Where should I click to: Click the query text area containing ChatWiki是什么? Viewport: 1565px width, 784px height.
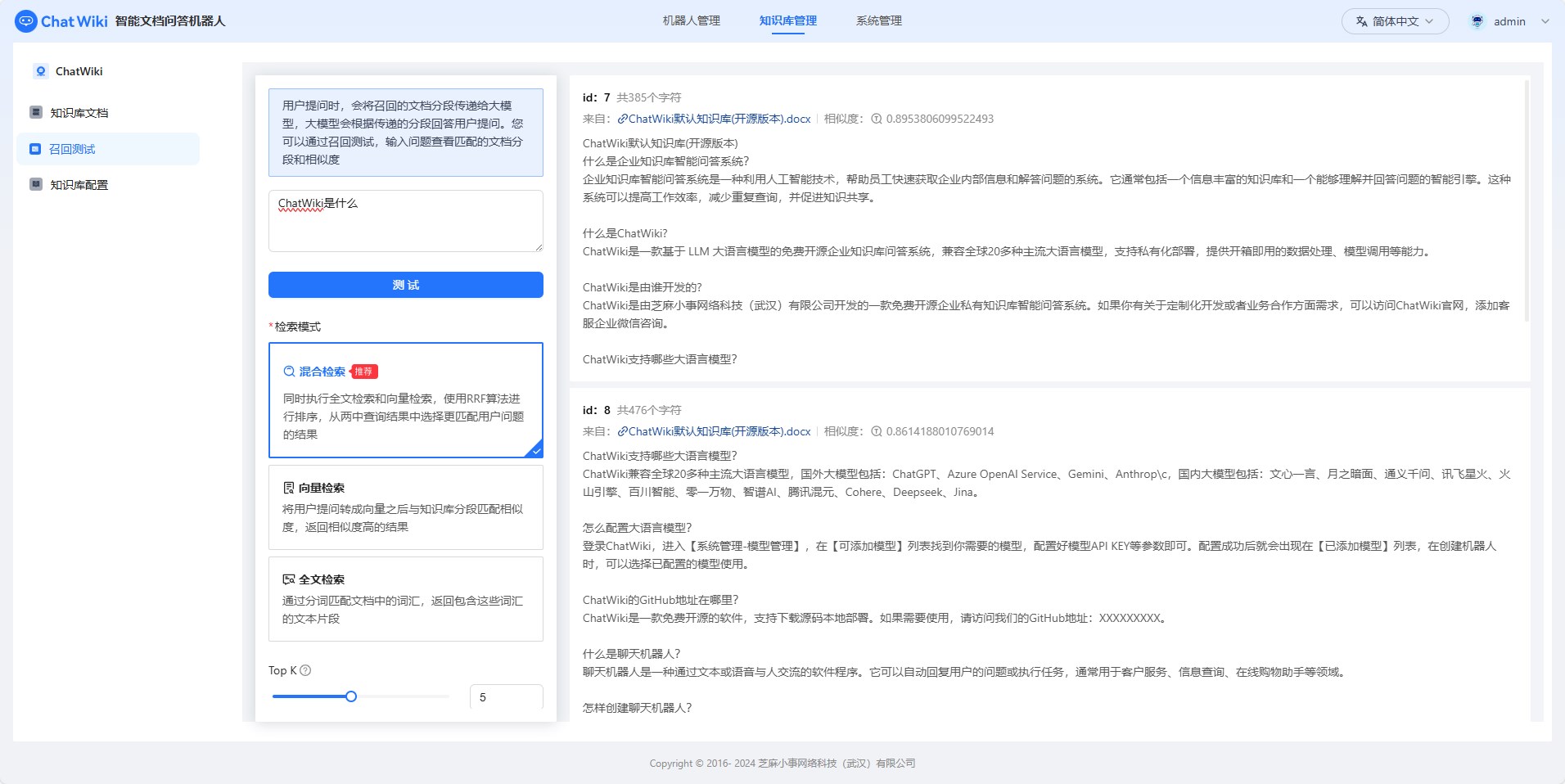click(x=406, y=221)
